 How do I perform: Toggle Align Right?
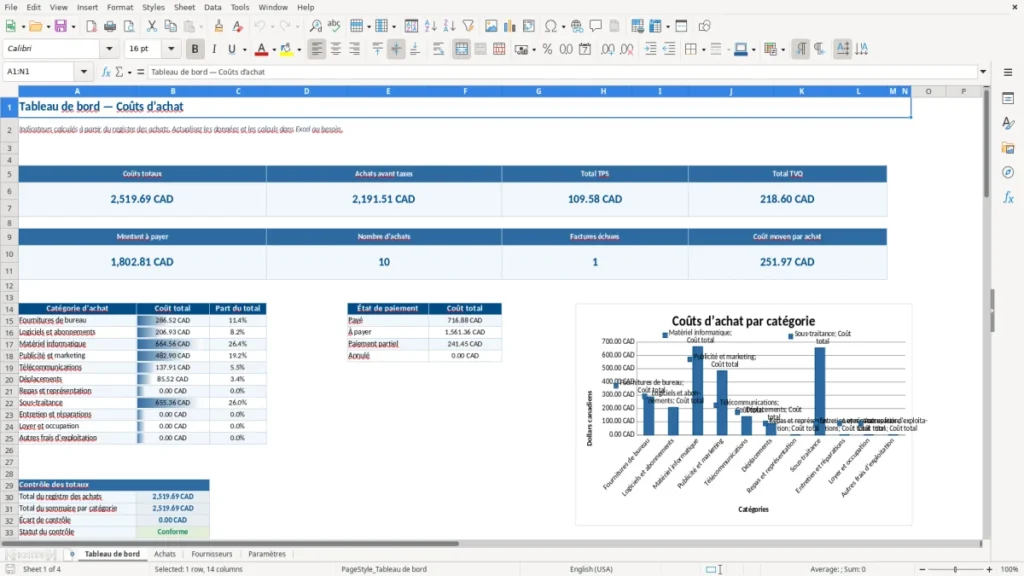tap(355, 49)
